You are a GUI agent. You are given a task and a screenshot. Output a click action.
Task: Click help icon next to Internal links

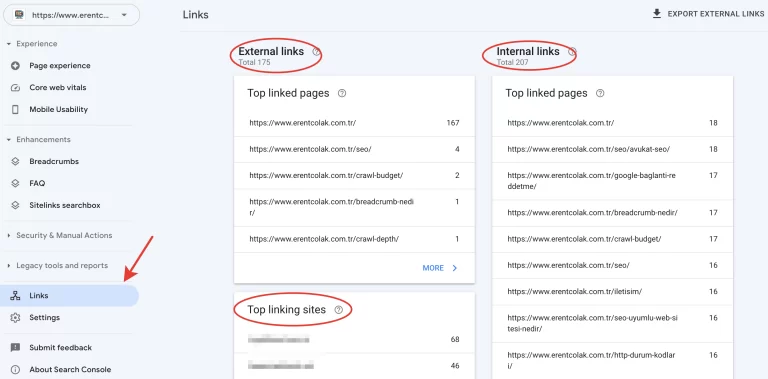coord(572,51)
